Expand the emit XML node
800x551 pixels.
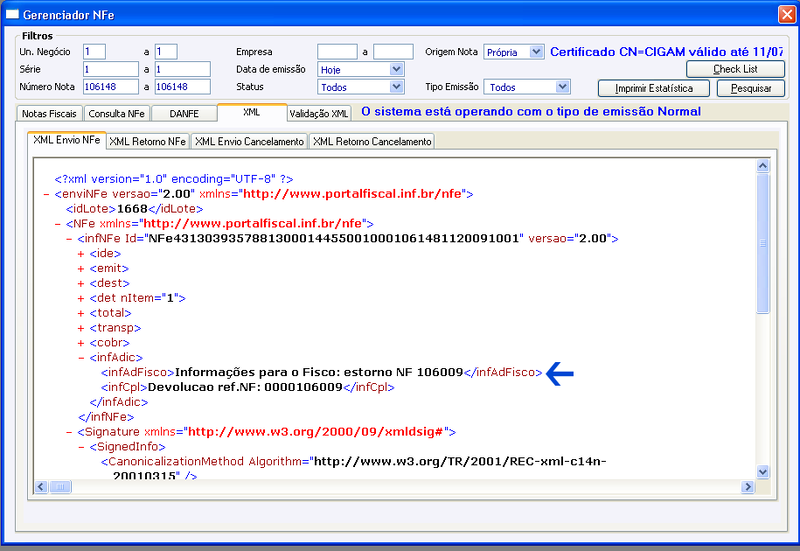pos(81,268)
